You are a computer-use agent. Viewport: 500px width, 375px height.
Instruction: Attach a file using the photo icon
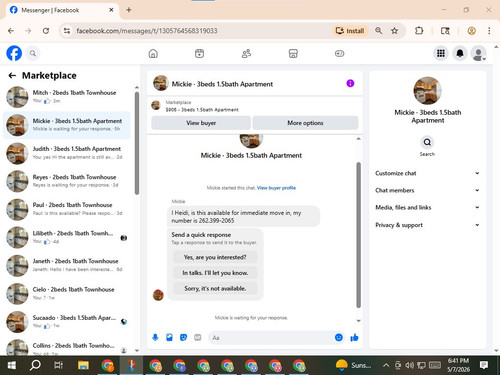click(169, 338)
